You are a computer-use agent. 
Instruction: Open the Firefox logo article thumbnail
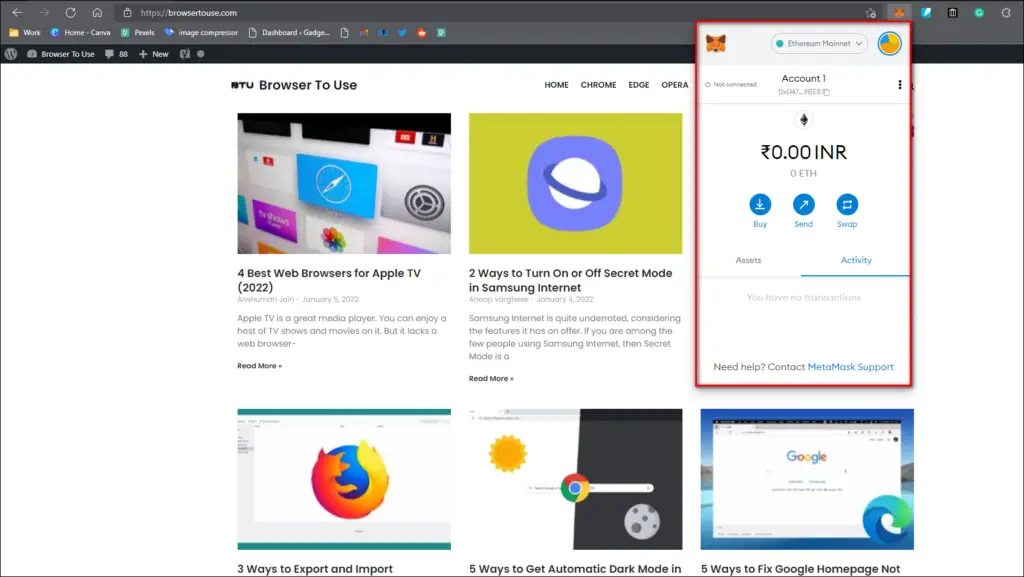click(344, 479)
